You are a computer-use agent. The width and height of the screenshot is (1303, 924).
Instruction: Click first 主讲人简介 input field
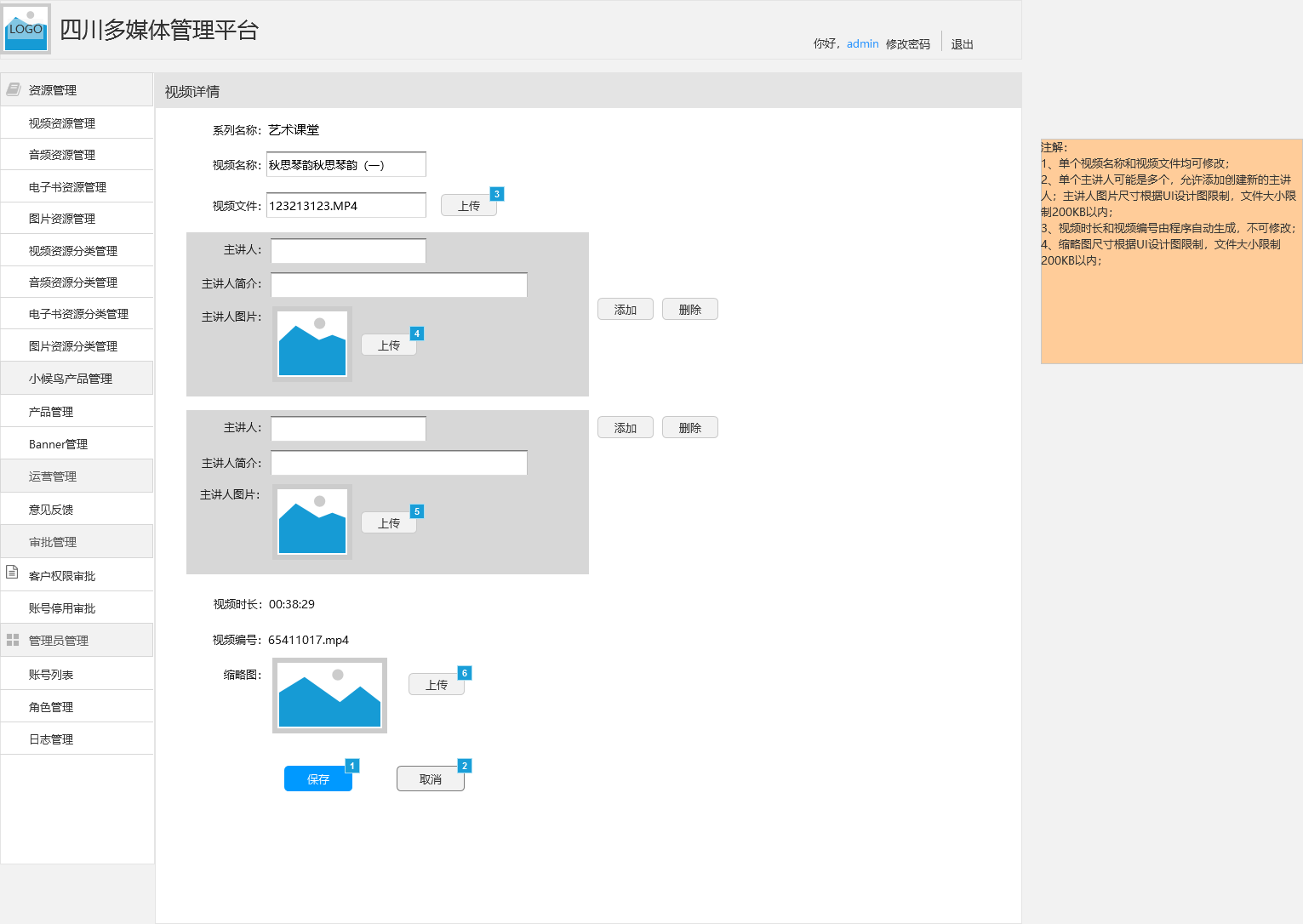pos(399,284)
